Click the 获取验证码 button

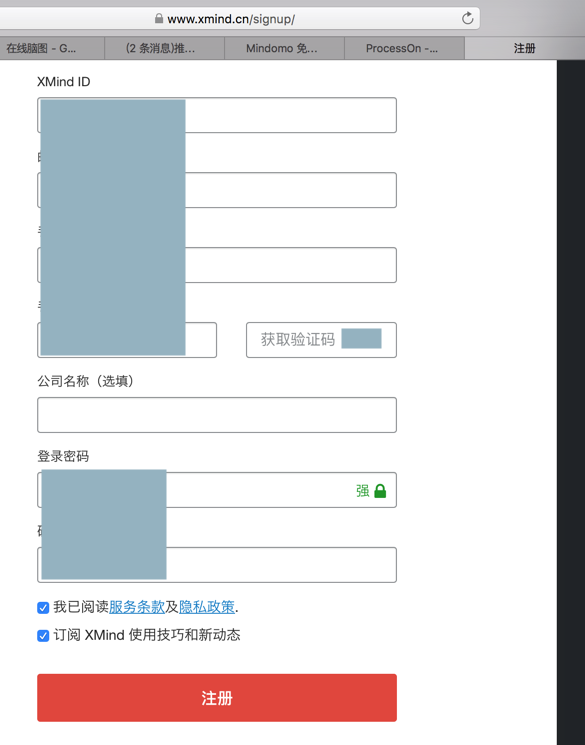point(321,340)
